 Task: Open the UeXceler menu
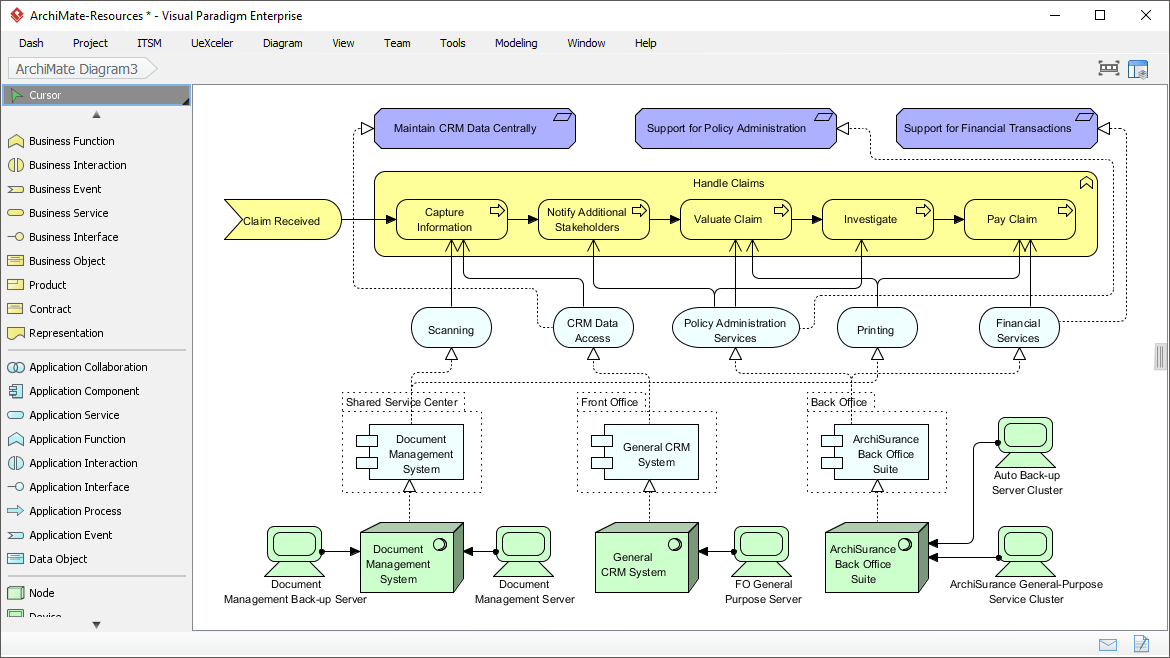pos(211,43)
